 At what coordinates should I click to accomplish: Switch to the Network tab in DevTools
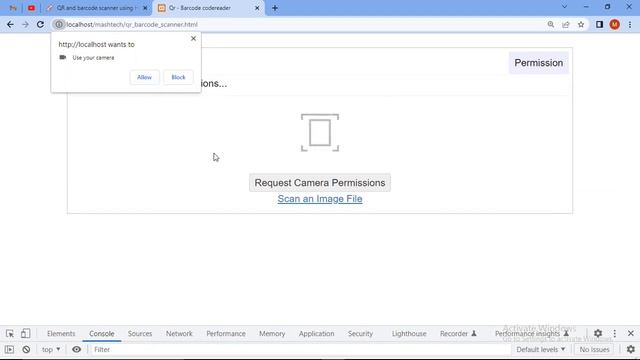[179, 333]
